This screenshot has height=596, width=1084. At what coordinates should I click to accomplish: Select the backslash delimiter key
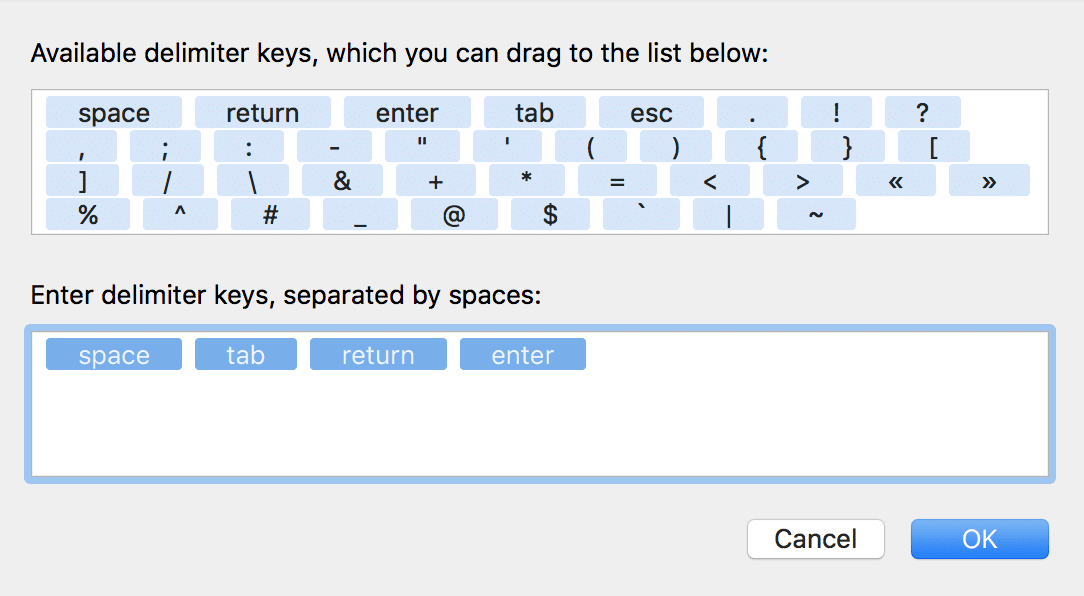click(x=251, y=181)
